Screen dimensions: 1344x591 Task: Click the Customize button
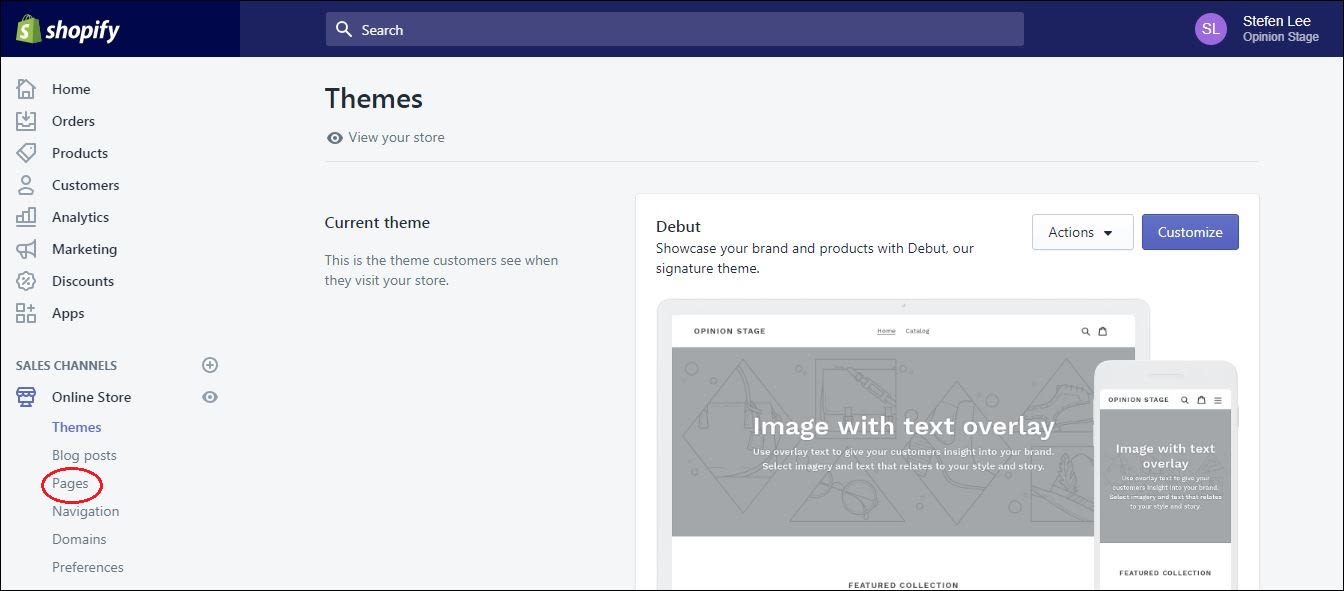tap(1190, 232)
